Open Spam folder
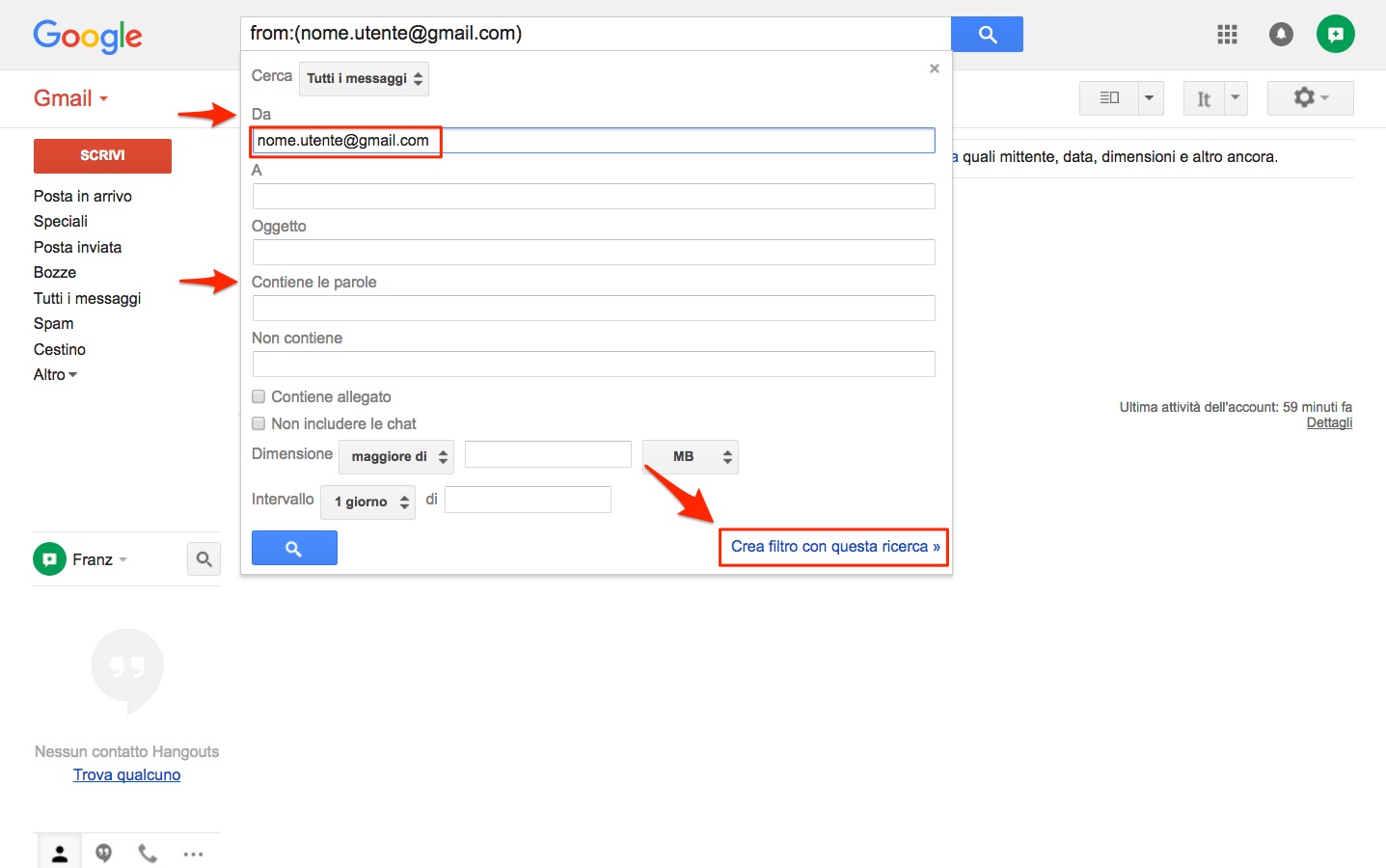The height and width of the screenshot is (868, 1386). [53, 323]
